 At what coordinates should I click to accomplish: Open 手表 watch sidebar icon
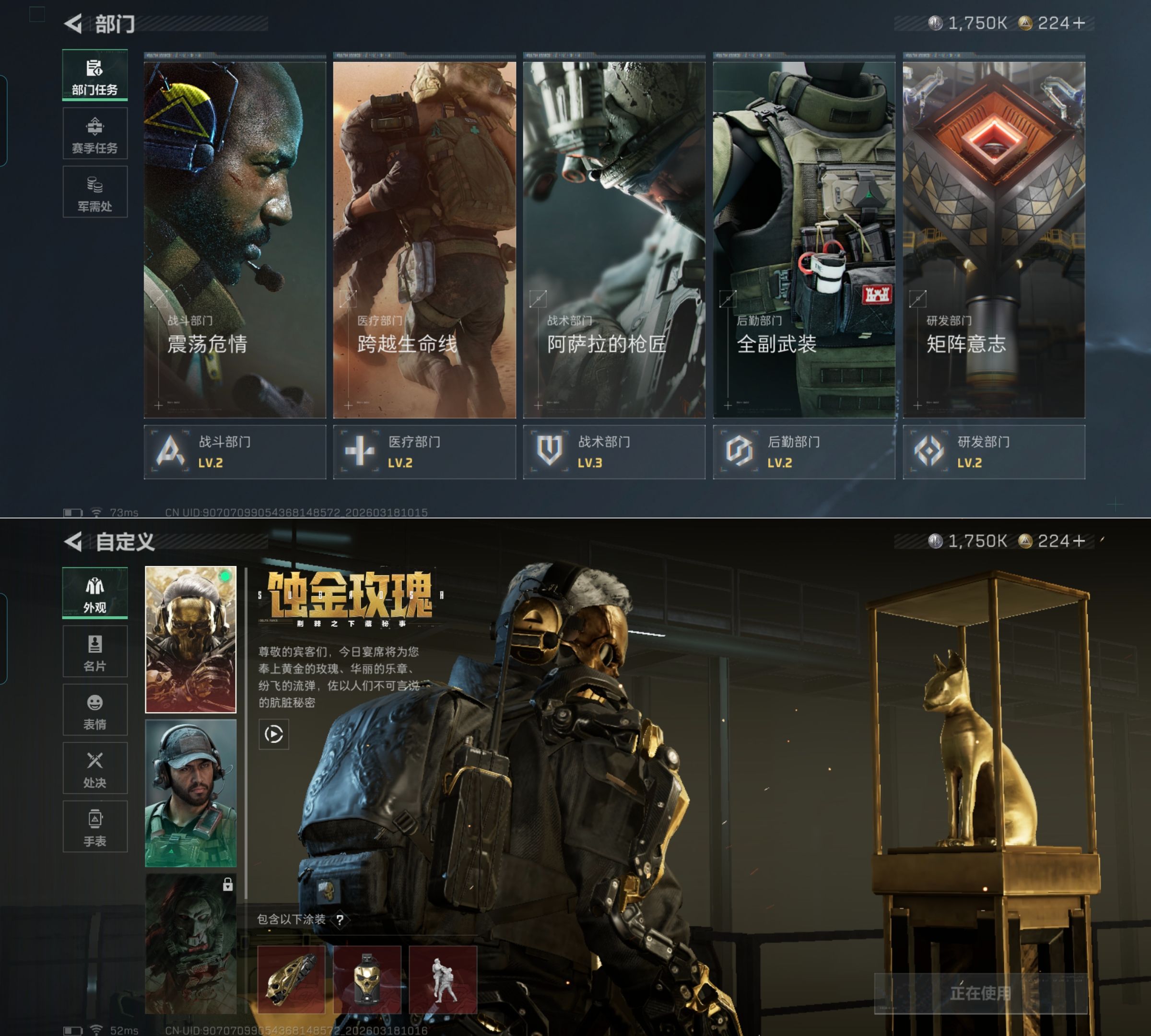pos(94,826)
